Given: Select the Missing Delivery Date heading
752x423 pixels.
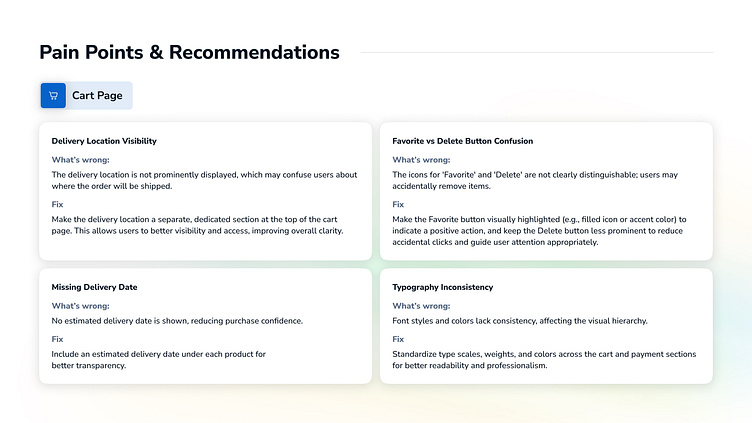Looking at the screenshot, I should 94,287.
